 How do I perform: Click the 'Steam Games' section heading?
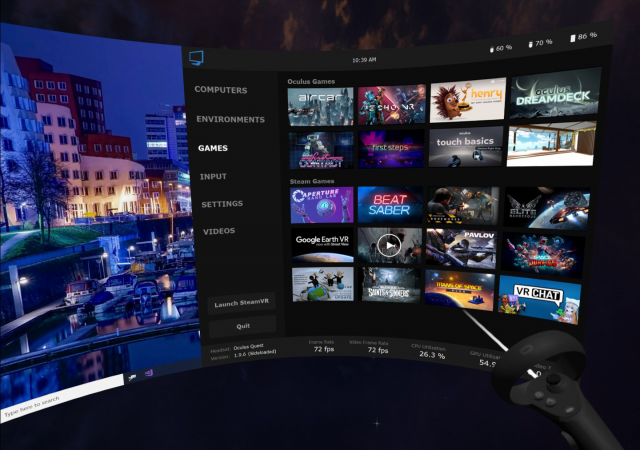point(312,181)
